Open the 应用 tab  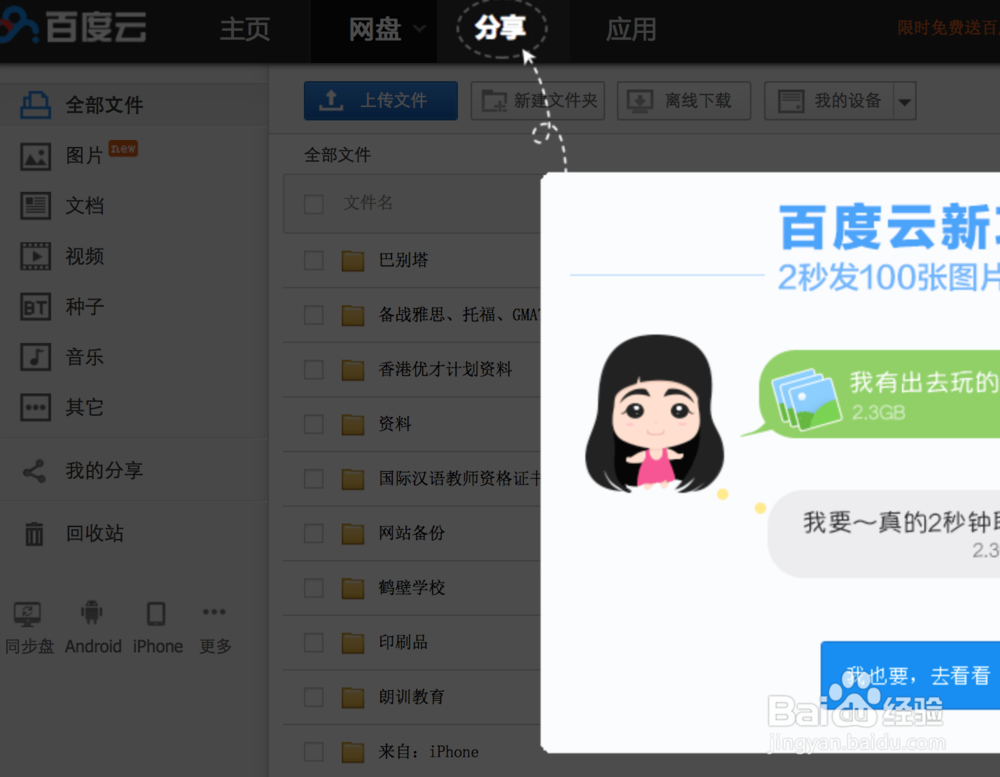click(631, 29)
